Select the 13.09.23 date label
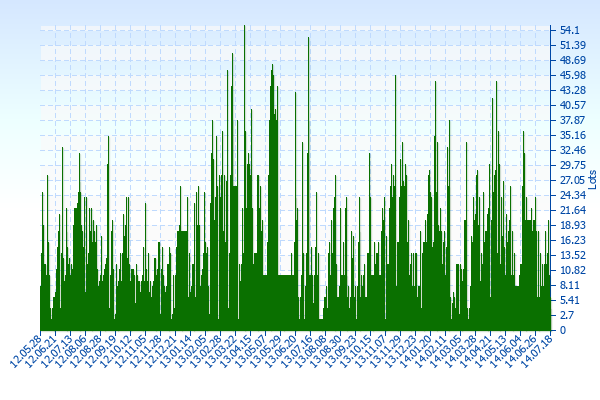The height and width of the screenshot is (400, 600). pos(341,351)
